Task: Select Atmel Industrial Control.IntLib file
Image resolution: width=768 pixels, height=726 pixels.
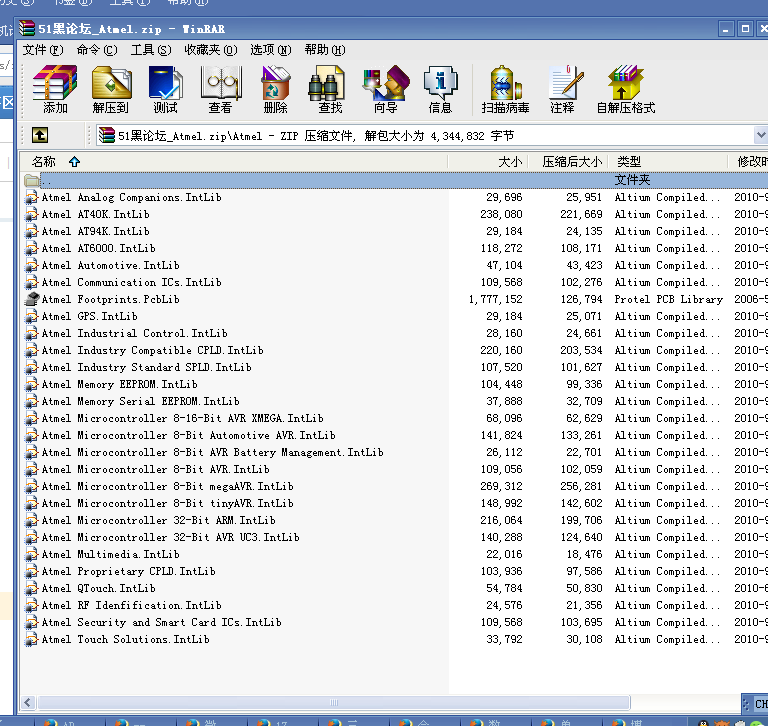Action: pyautogui.click(x=134, y=333)
